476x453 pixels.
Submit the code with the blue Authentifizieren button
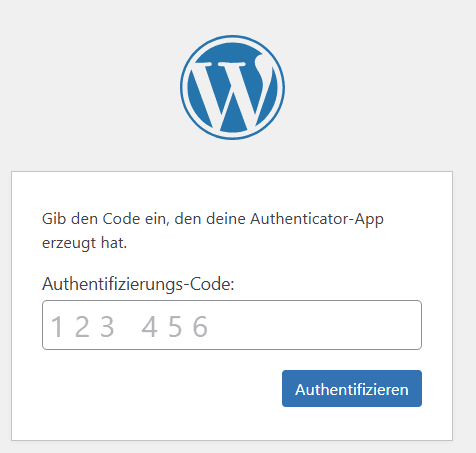coord(352,388)
